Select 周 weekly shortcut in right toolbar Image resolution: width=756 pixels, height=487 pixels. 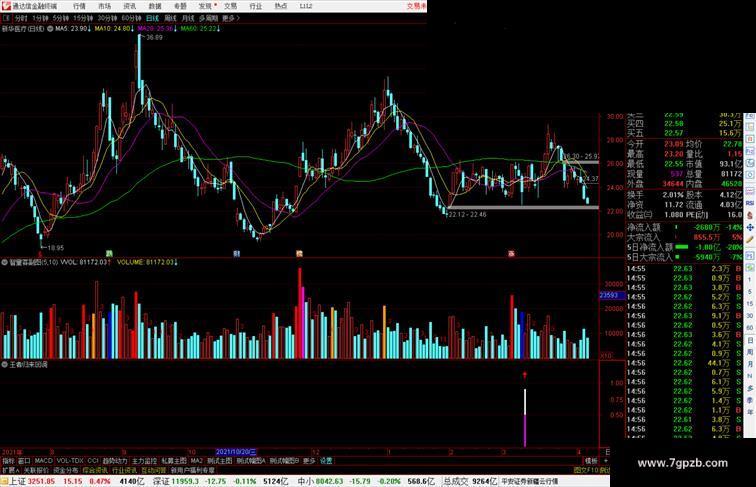[x=750, y=352]
